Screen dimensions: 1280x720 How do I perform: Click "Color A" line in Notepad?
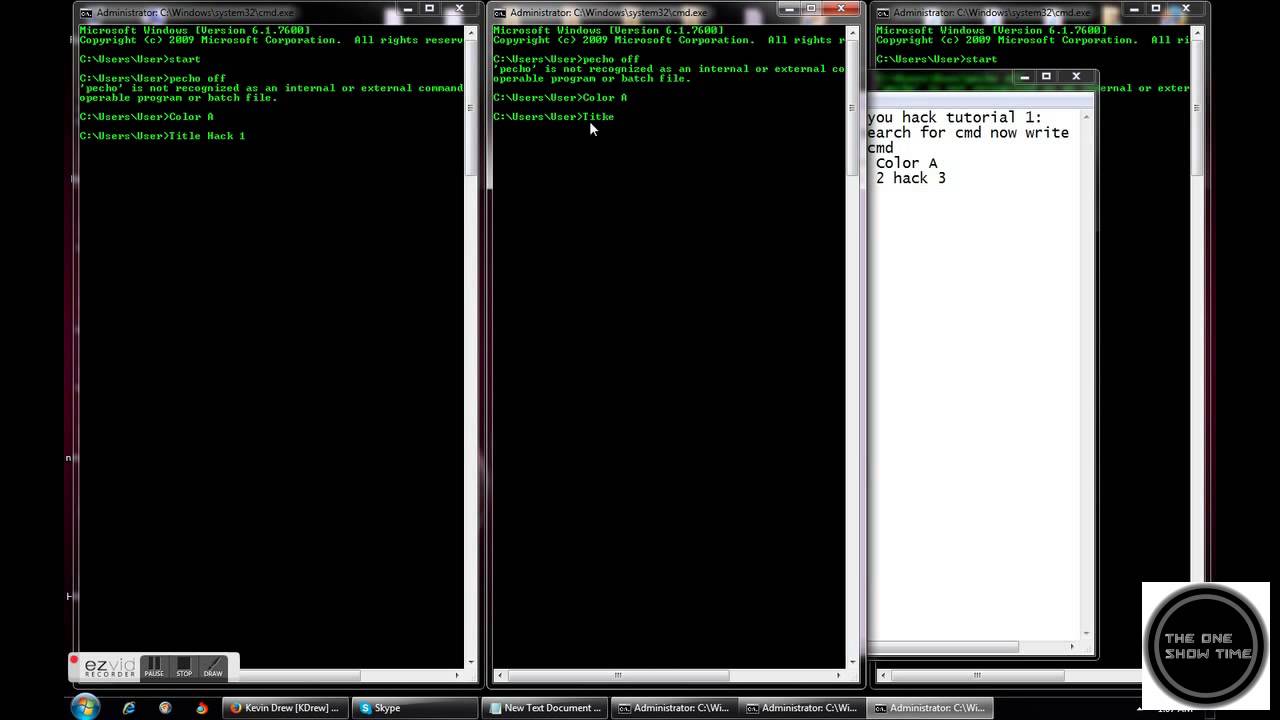coord(906,163)
